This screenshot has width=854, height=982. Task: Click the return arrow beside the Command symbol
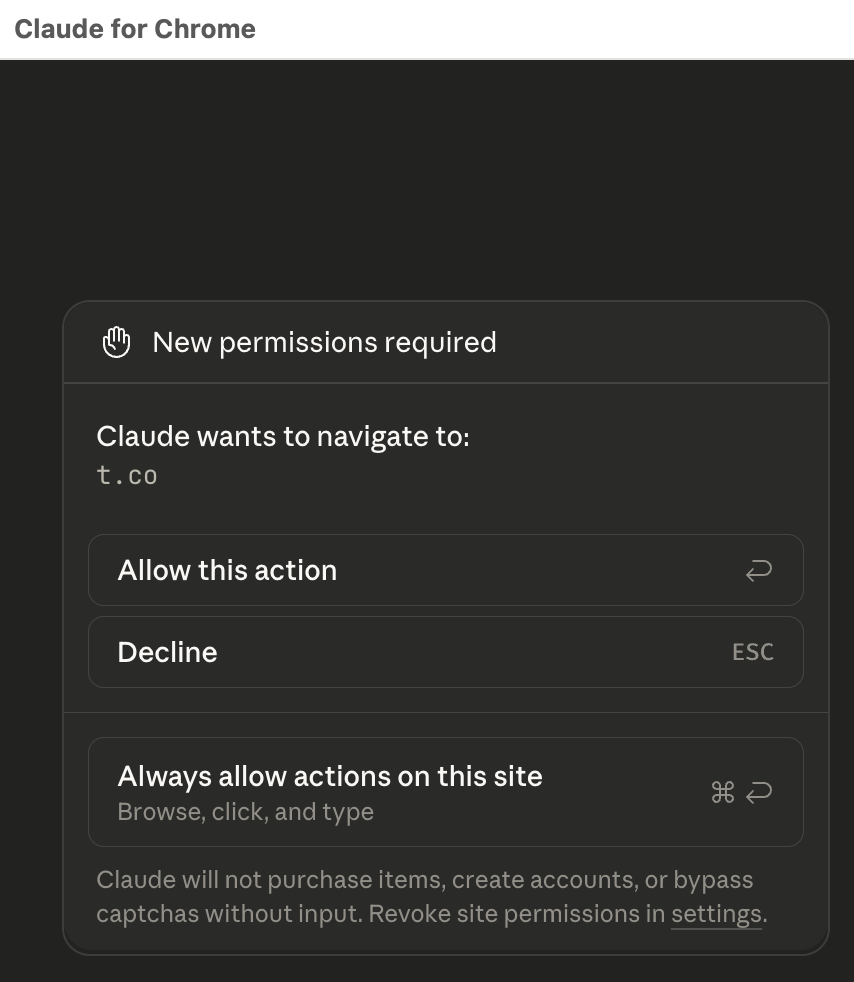coord(759,791)
